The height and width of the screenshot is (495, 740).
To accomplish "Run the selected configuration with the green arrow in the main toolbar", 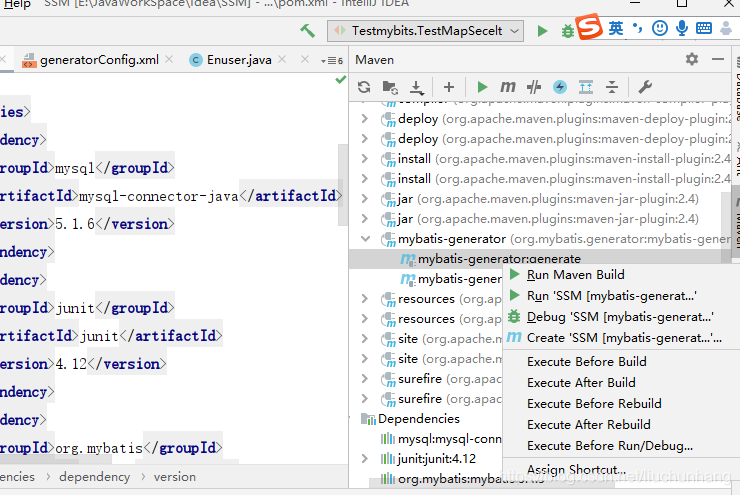I will click(x=542, y=31).
